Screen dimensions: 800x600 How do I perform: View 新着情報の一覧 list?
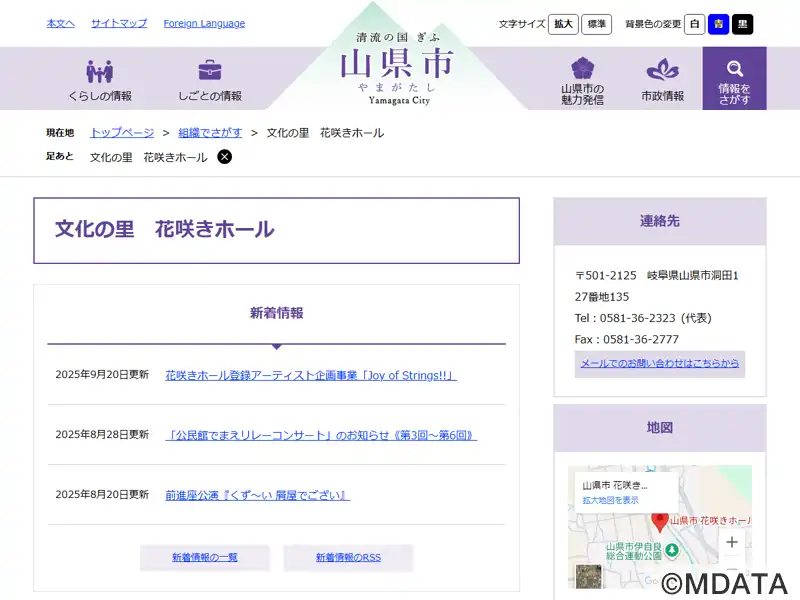click(204, 557)
